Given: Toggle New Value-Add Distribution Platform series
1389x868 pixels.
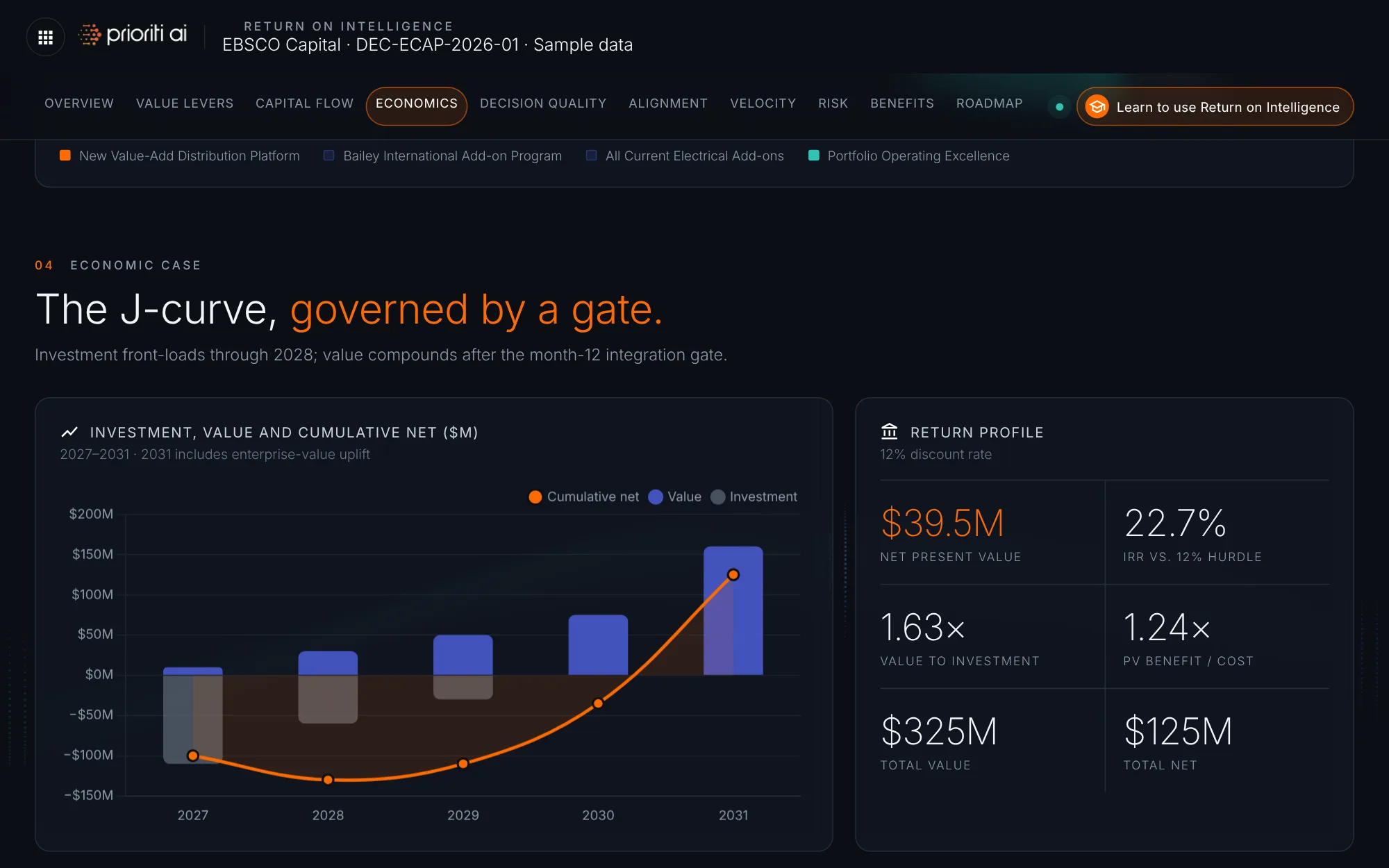Looking at the screenshot, I should 65,156.
